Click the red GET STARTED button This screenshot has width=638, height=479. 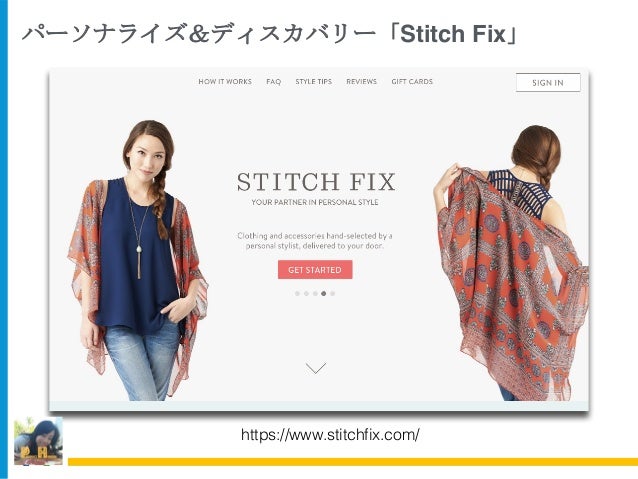tap(315, 270)
